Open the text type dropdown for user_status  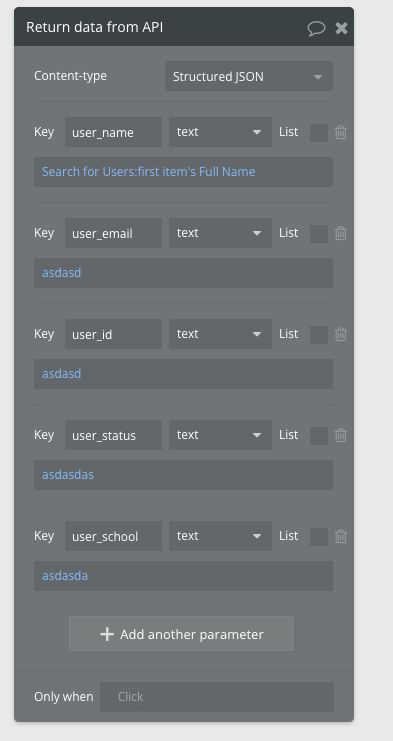coord(221,435)
